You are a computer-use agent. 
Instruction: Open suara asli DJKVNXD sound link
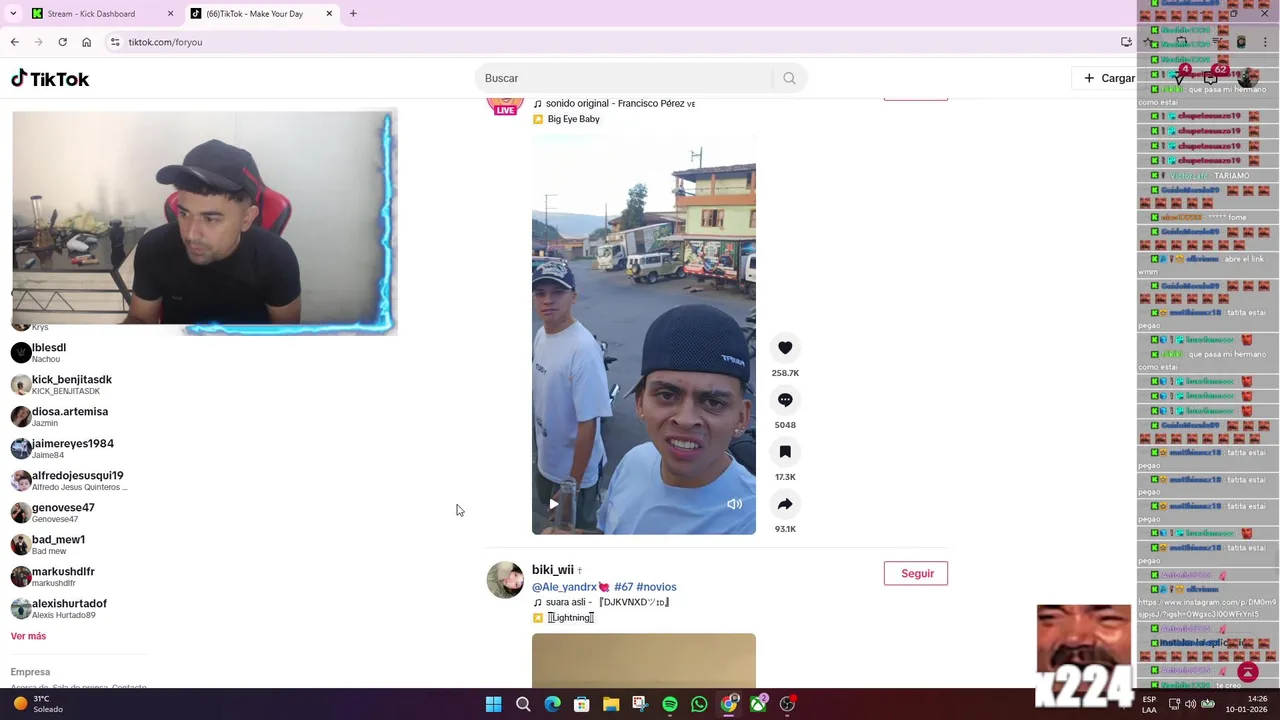[601, 602]
